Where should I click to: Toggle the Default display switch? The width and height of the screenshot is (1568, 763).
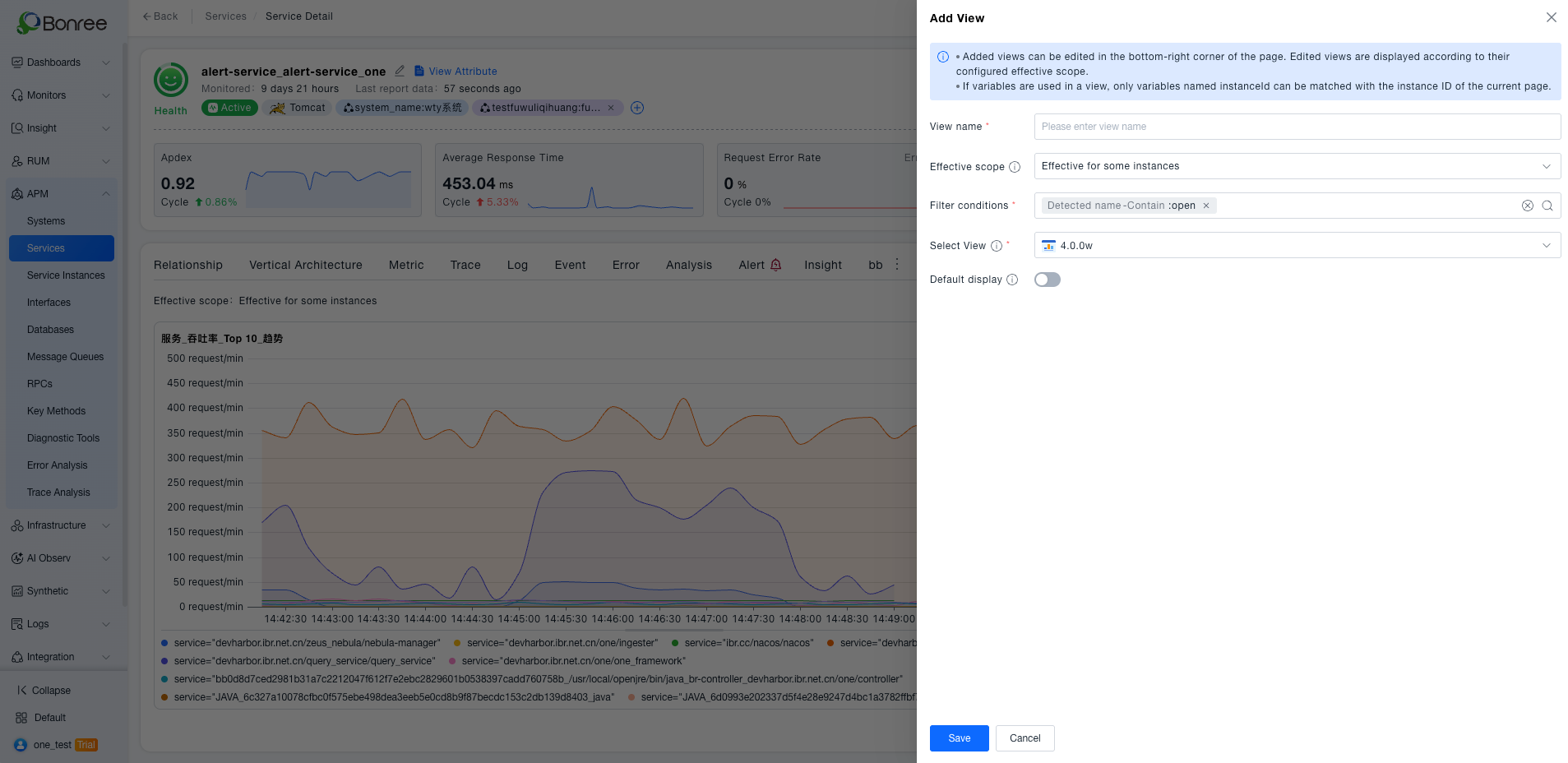tap(1048, 280)
